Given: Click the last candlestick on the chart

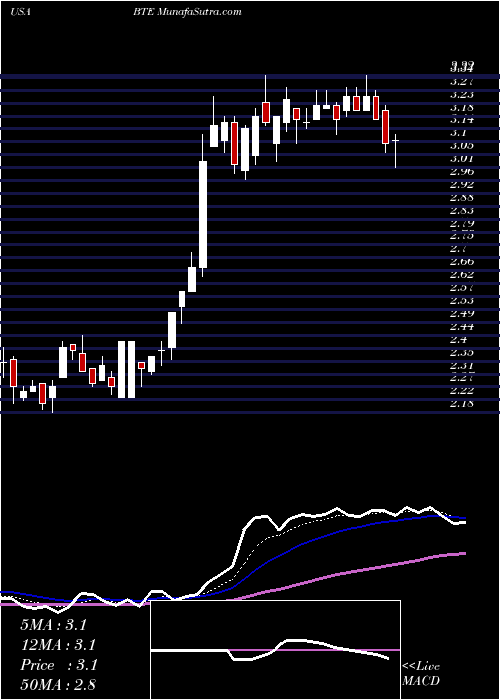Looking at the screenshot, I should point(396,150).
